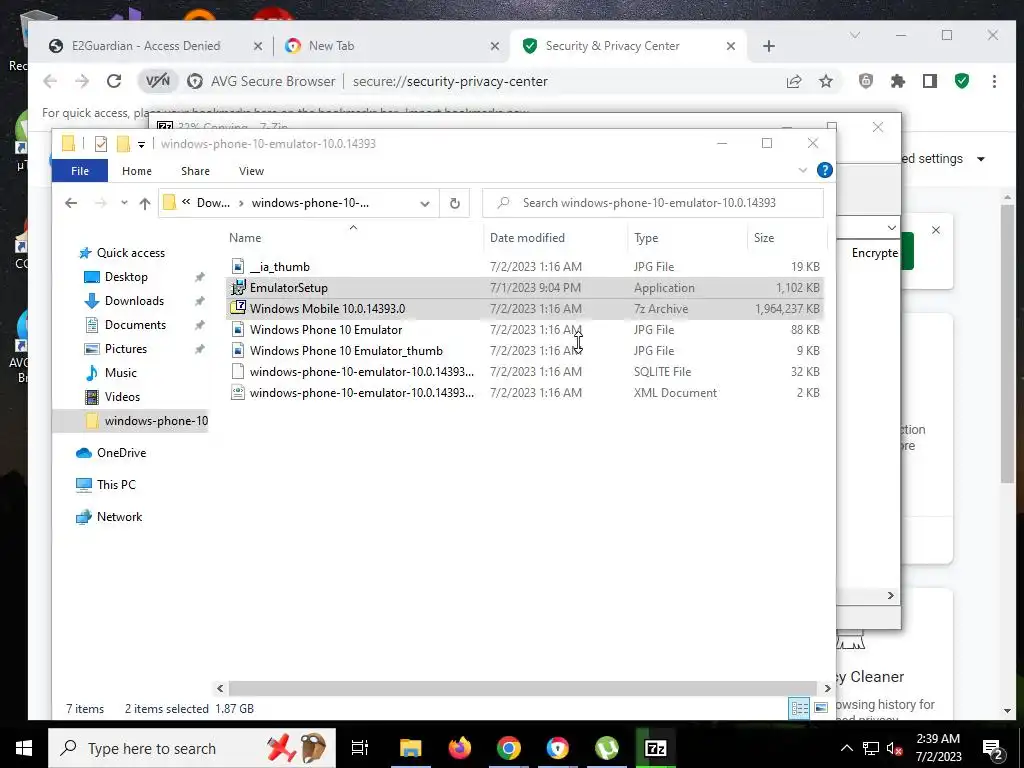Image resolution: width=1024 pixels, height=768 pixels.
Task: Bookmark this page with the star icon
Action: (825, 81)
